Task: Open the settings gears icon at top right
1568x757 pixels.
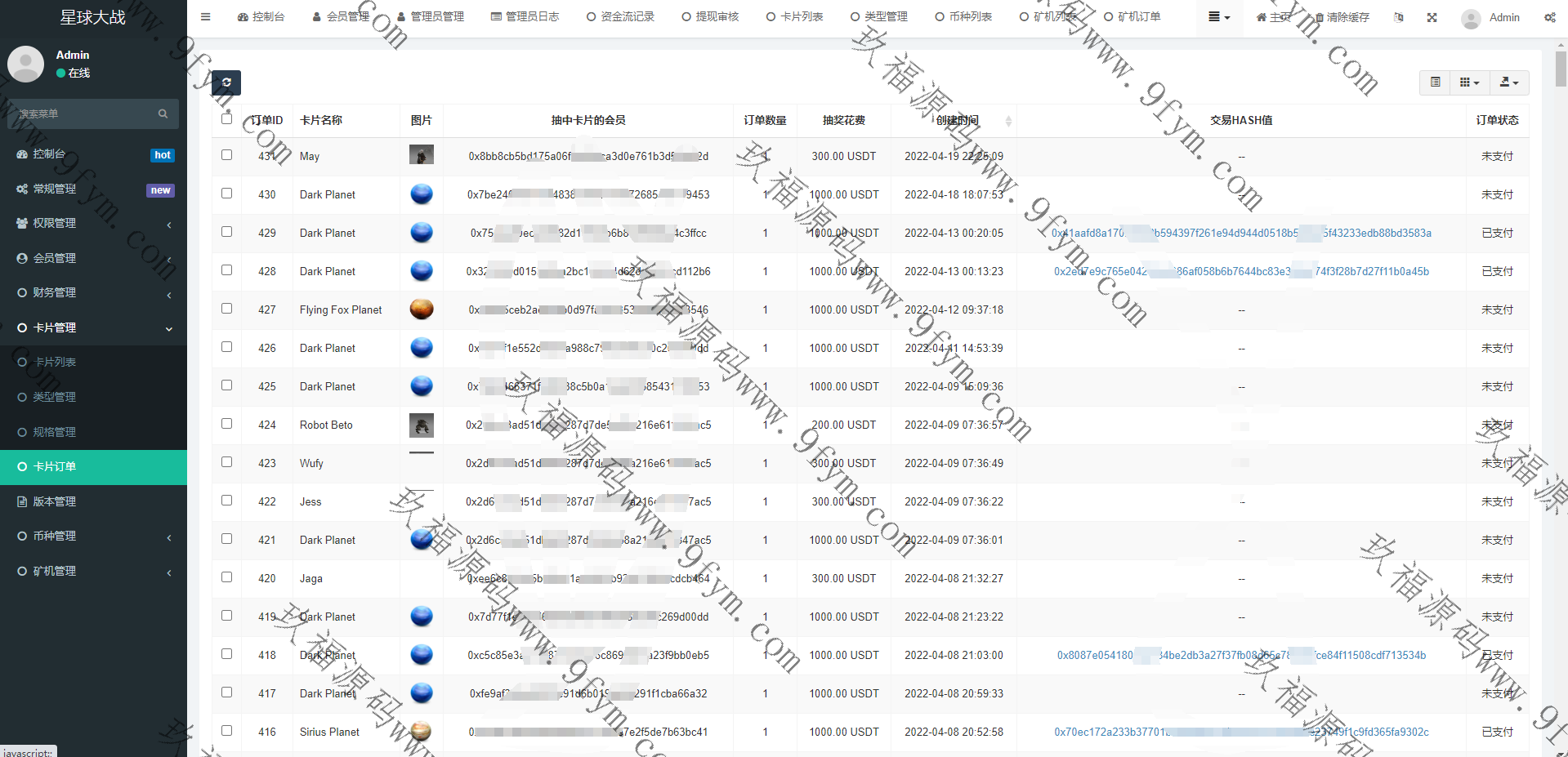Action: (x=1549, y=17)
